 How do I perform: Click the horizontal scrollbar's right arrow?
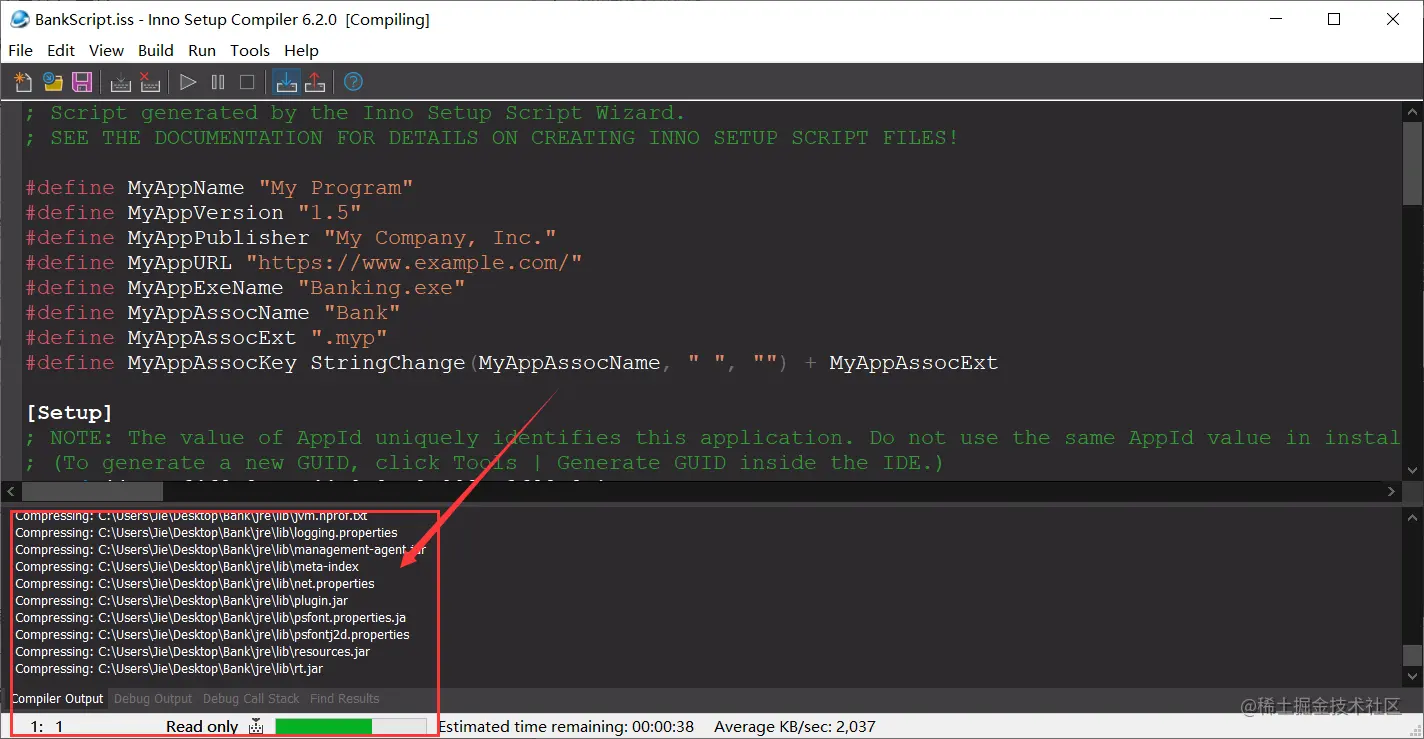pos(1392,491)
